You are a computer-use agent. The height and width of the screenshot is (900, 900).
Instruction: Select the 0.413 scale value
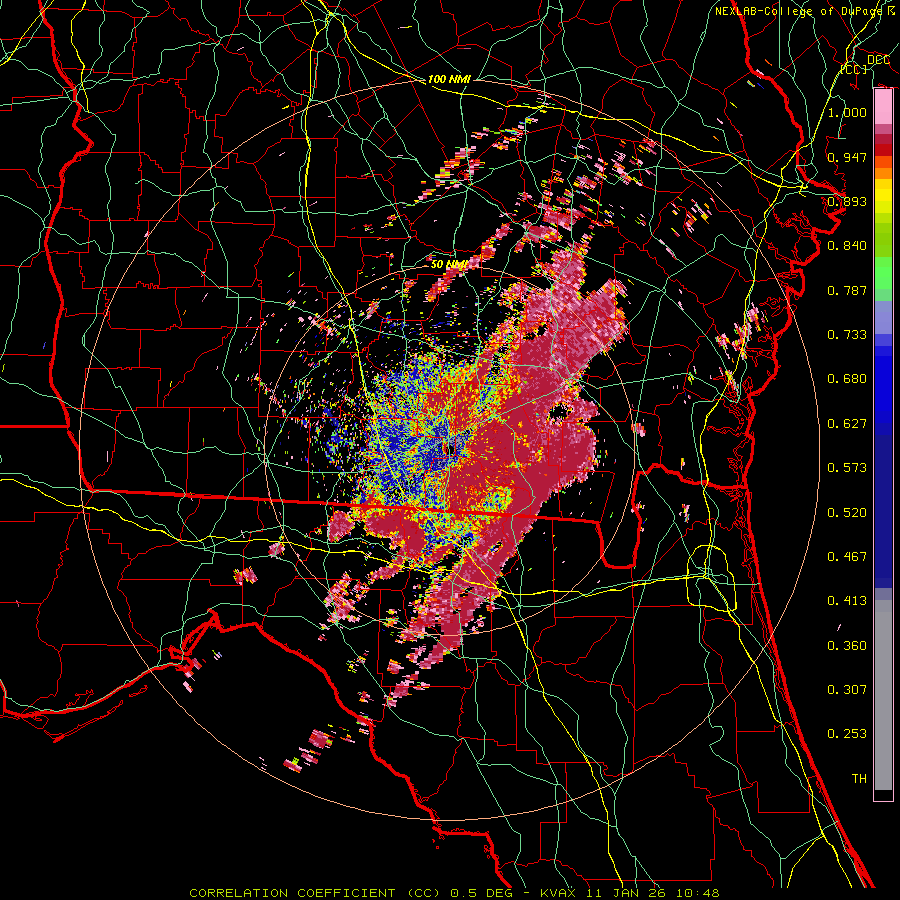[847, 601]
